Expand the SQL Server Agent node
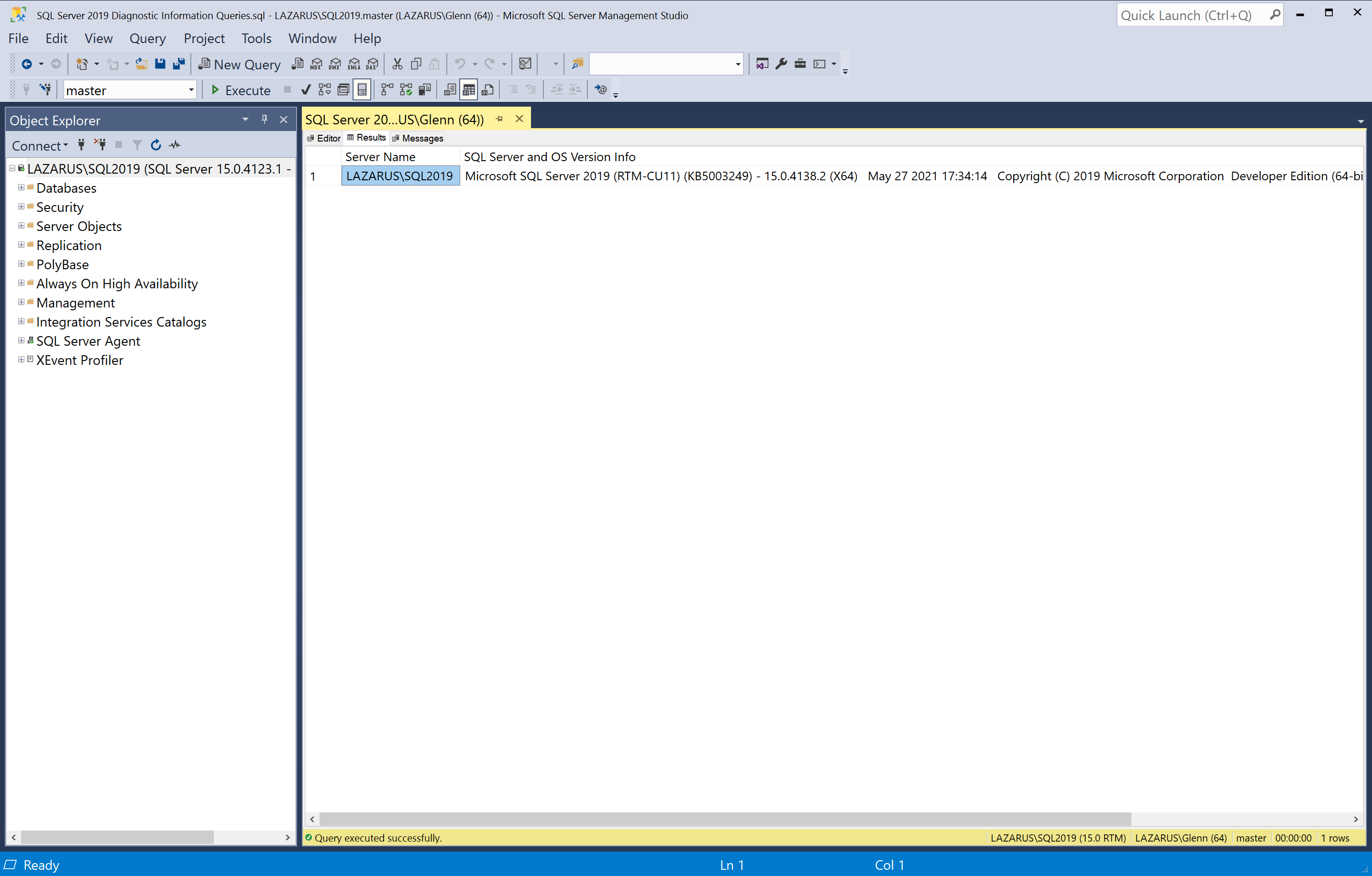Viewport: 1372px width, 876px height. point(21,340)
